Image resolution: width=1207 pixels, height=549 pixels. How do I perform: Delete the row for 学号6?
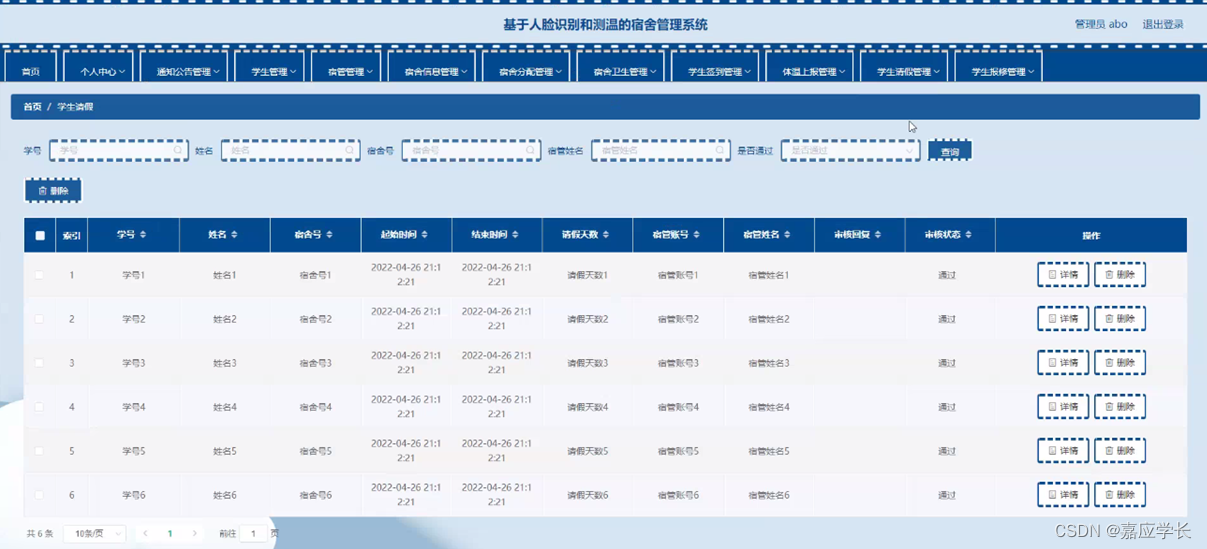(x=1120, y=495)
